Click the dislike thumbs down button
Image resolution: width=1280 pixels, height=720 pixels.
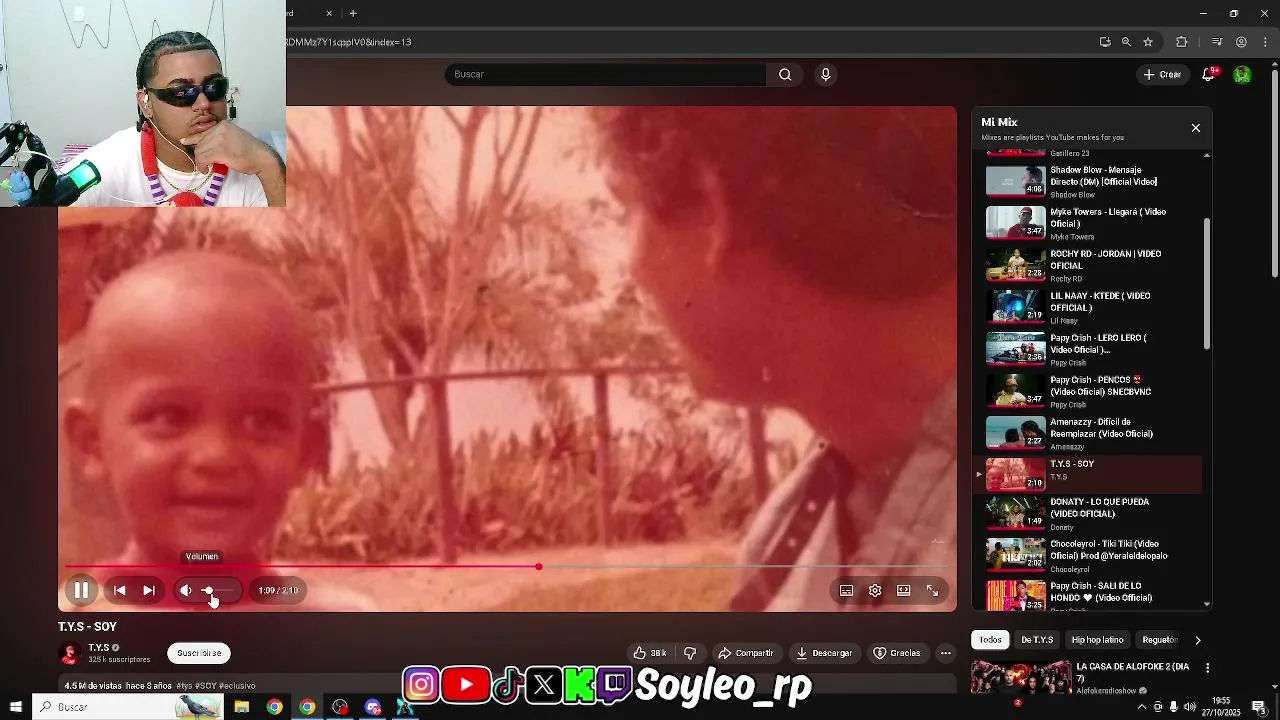690,653
